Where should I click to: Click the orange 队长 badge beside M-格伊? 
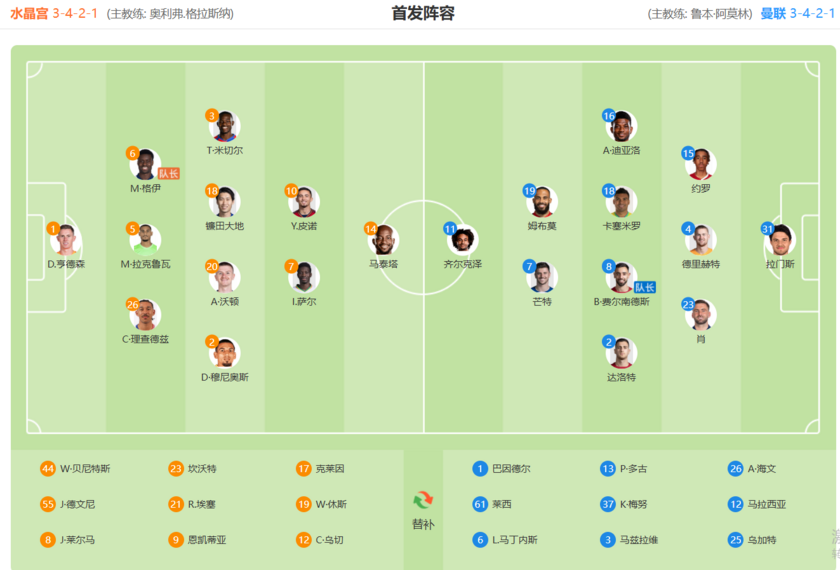click(x=168, y=173)
